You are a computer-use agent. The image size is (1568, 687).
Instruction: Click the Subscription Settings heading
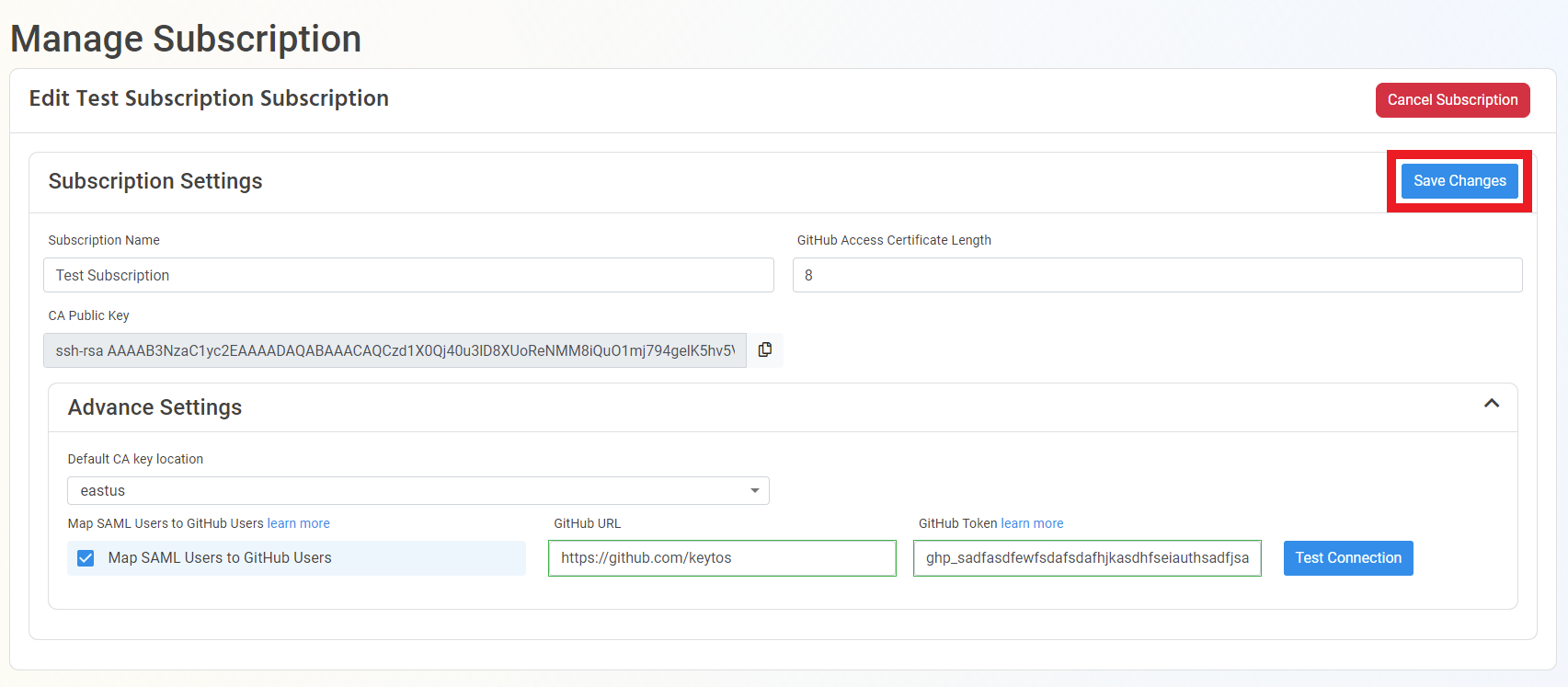[x=155, y=181]
